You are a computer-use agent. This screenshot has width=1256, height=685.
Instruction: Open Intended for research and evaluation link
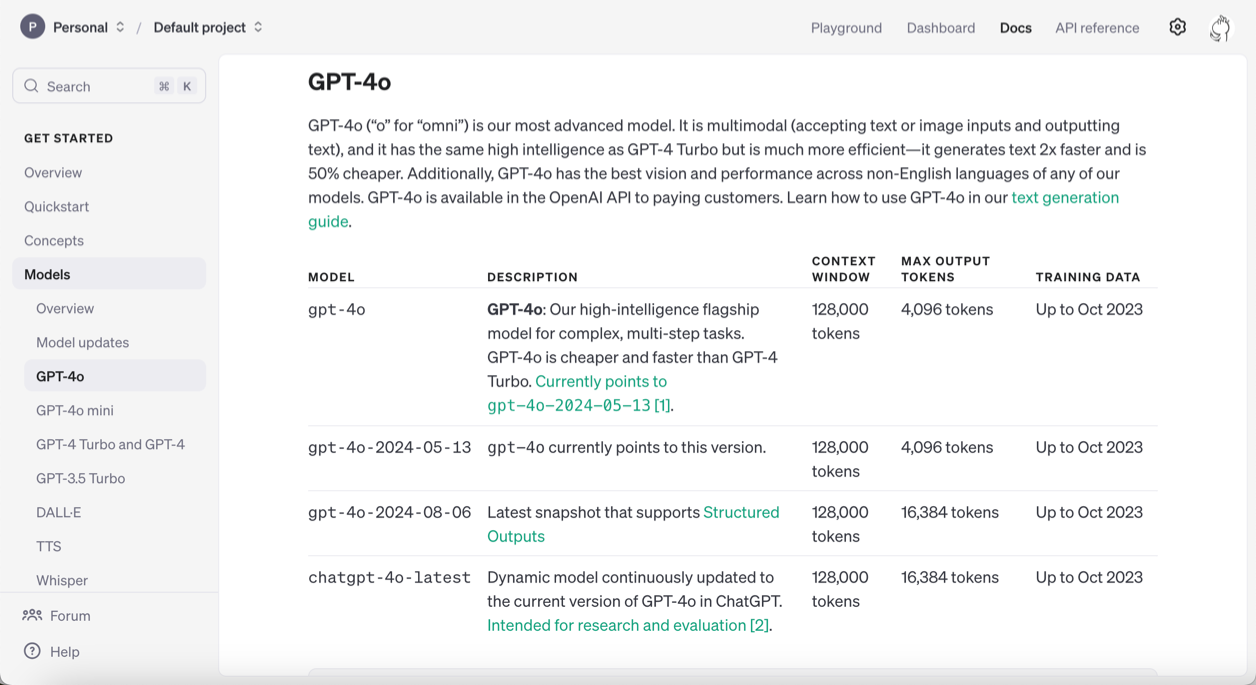coord(628,625)
